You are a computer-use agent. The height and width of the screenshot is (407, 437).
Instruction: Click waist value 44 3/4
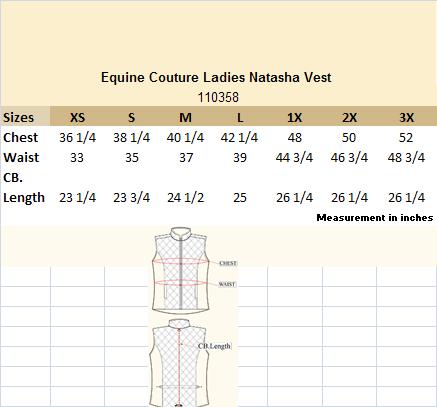294,157
